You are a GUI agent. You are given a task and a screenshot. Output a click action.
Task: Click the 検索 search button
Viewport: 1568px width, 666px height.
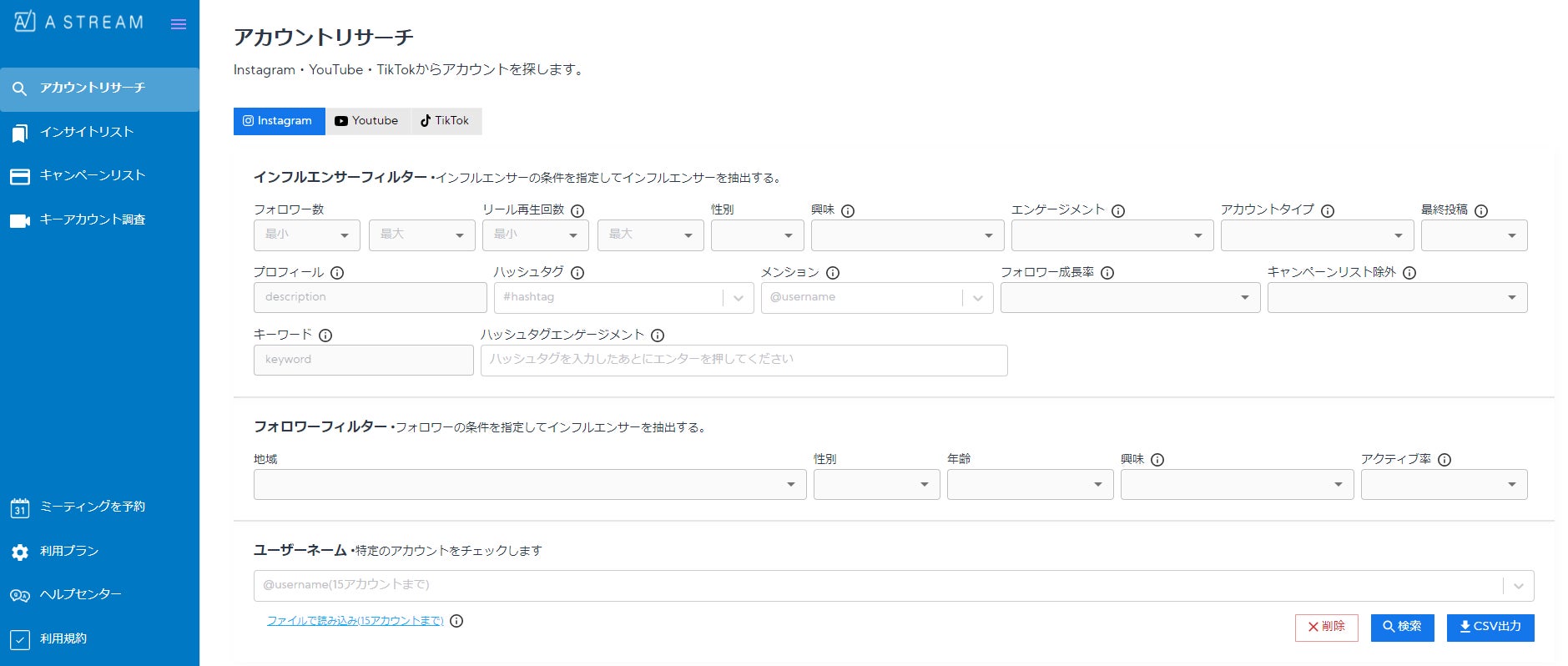(x=1402, y=627)
